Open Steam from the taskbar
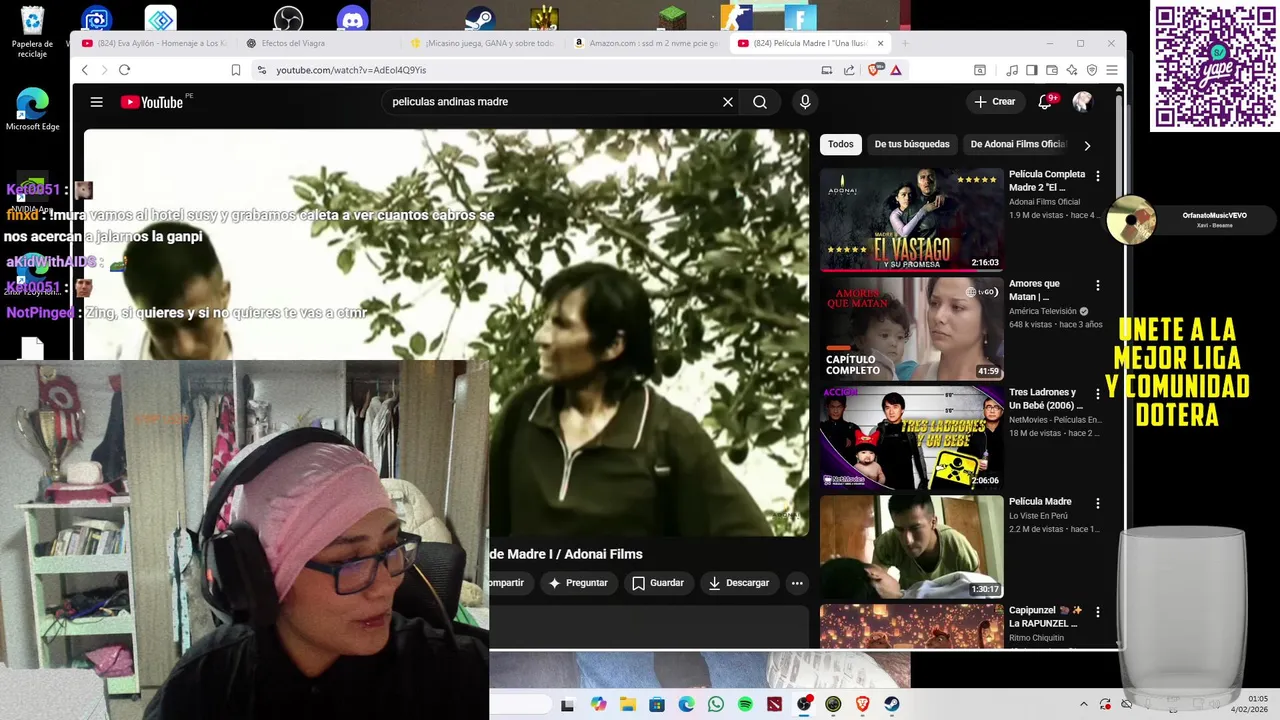 (892, 704)
